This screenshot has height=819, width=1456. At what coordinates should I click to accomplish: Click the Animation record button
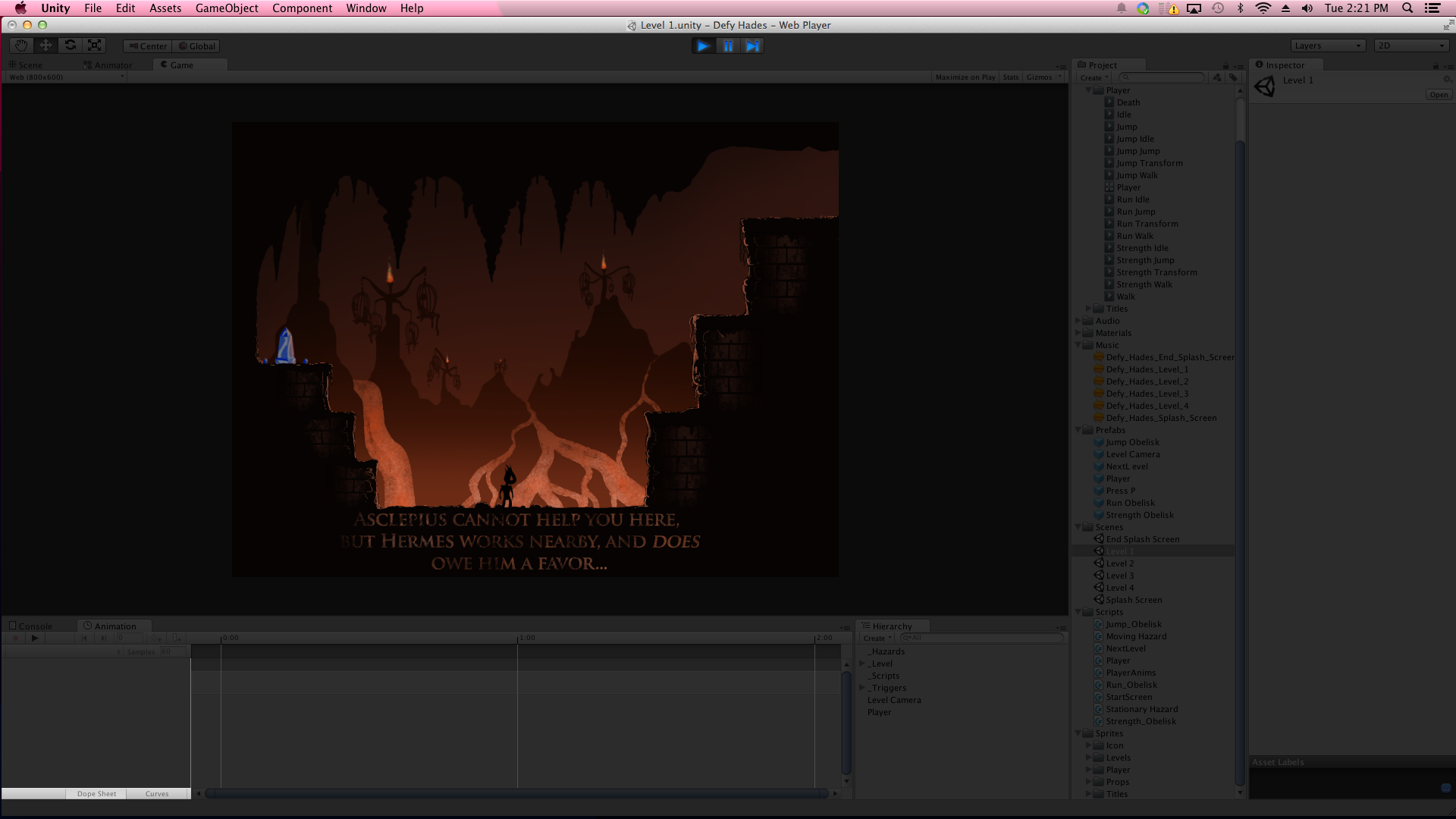click(x=14, y=639)
